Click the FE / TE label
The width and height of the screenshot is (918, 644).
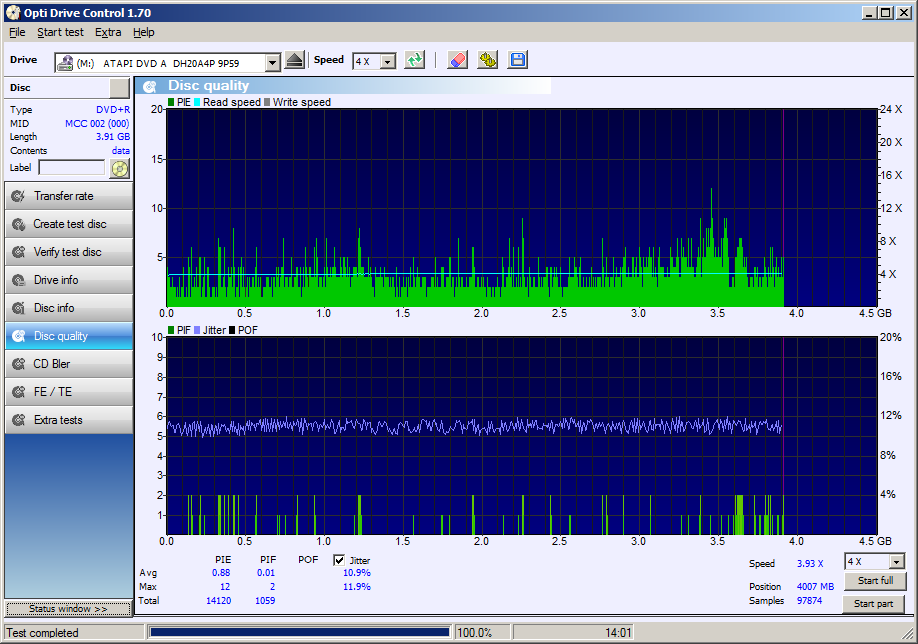[x=53, y=392]
